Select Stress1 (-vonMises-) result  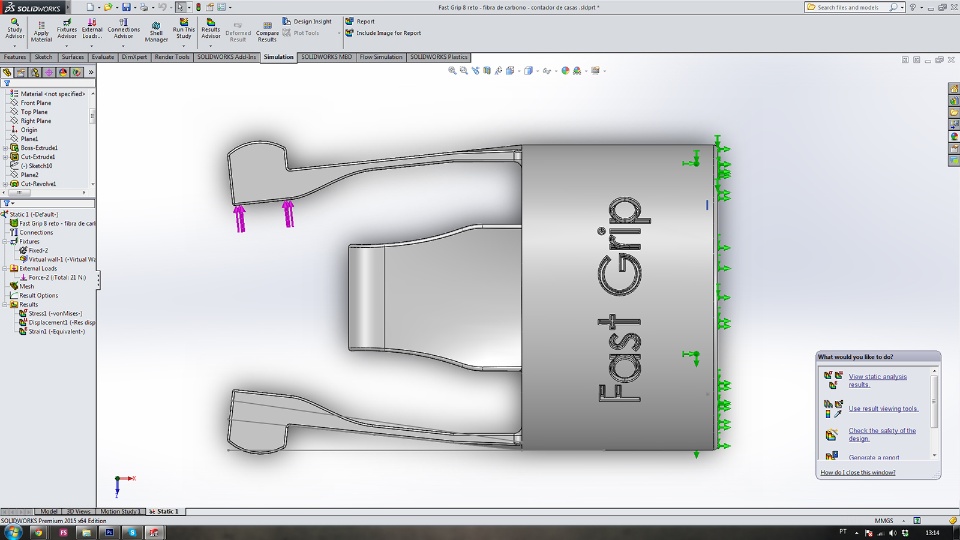pos(50,313)
